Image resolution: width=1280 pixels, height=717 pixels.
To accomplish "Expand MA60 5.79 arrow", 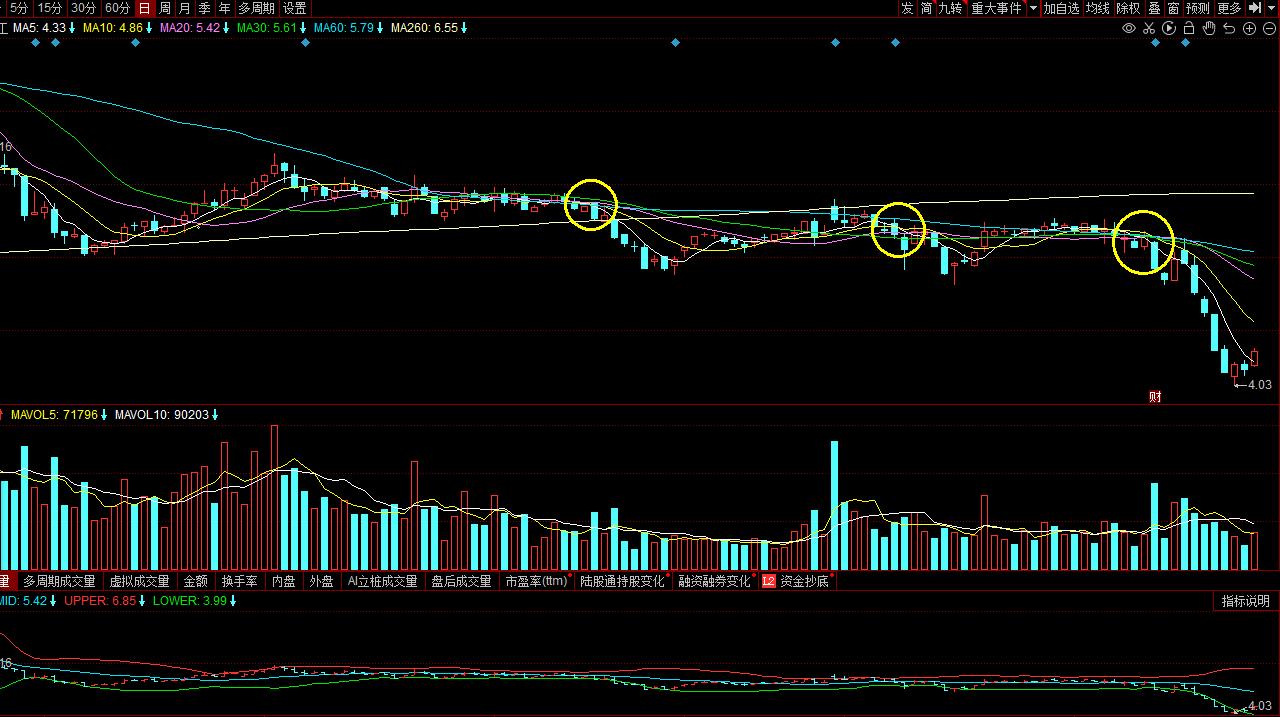I will click(381, 28).
